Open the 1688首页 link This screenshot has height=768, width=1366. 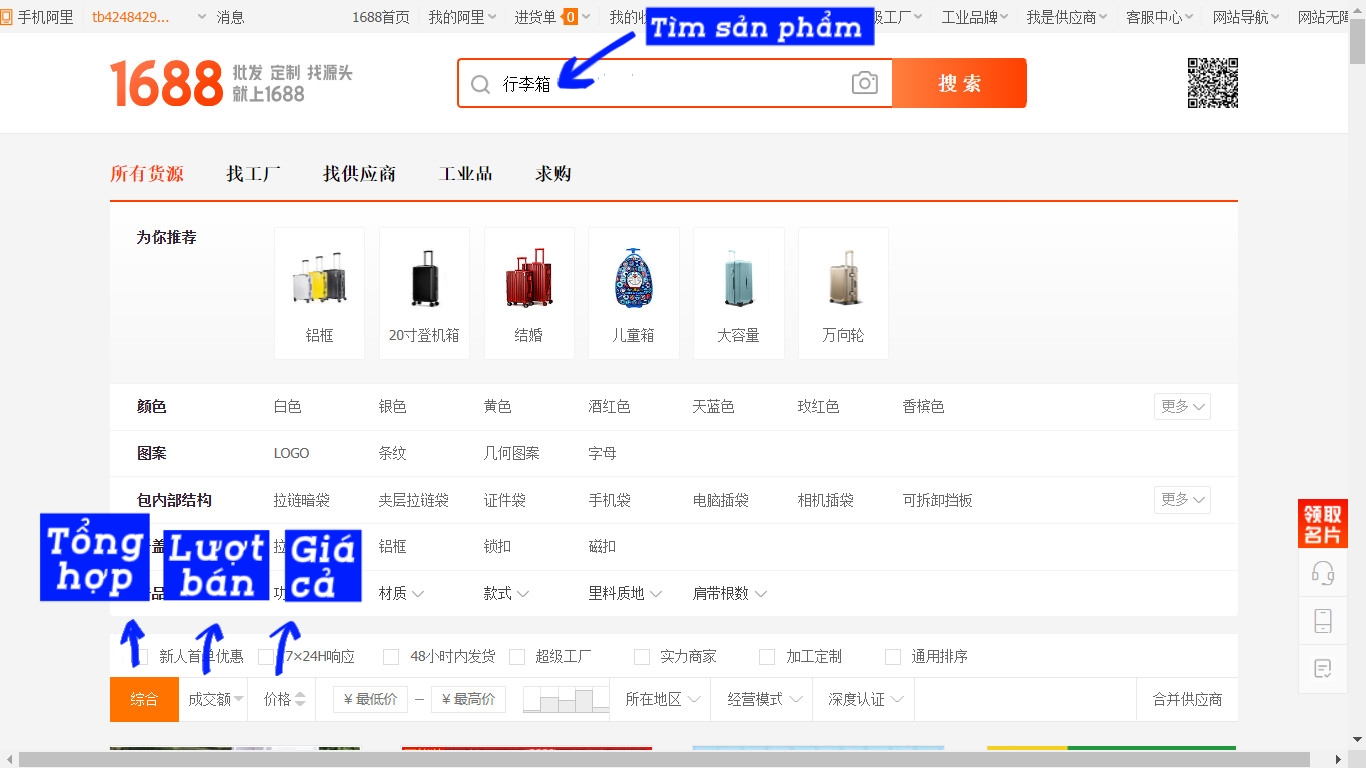tap(381, 17)
